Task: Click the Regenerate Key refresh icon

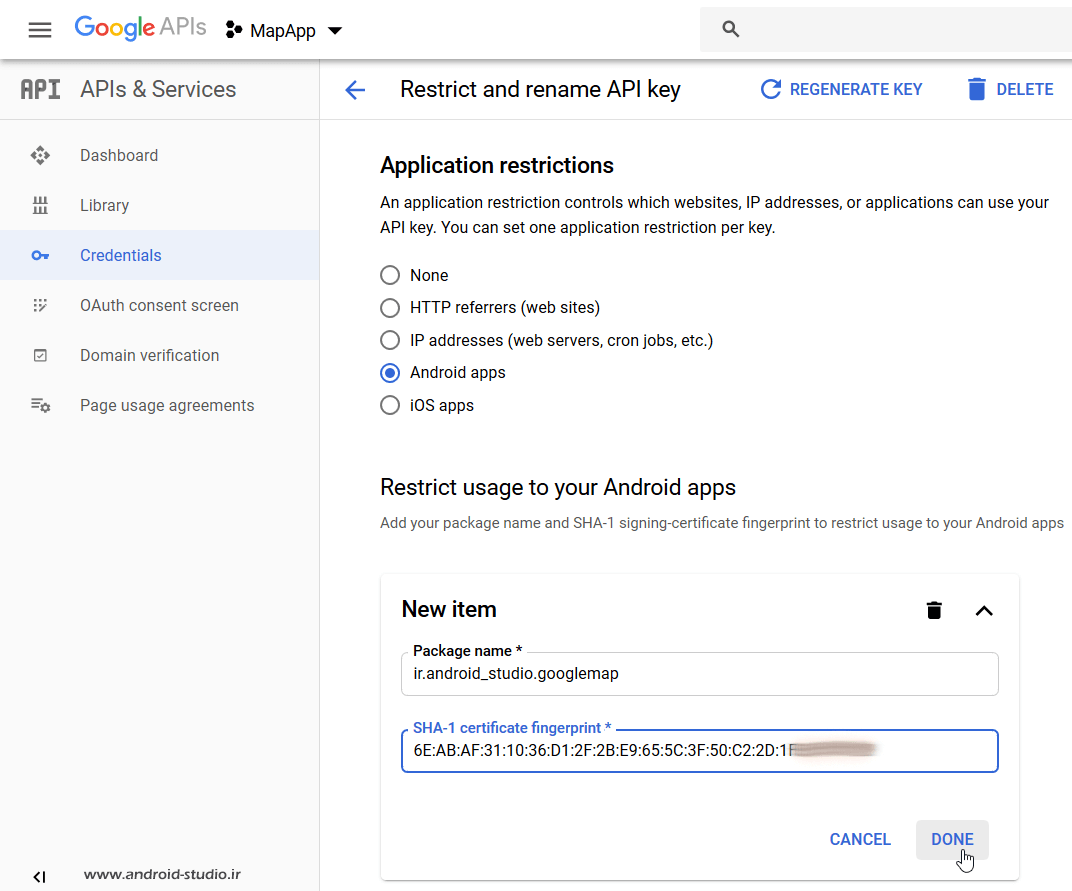Action: 770,90
